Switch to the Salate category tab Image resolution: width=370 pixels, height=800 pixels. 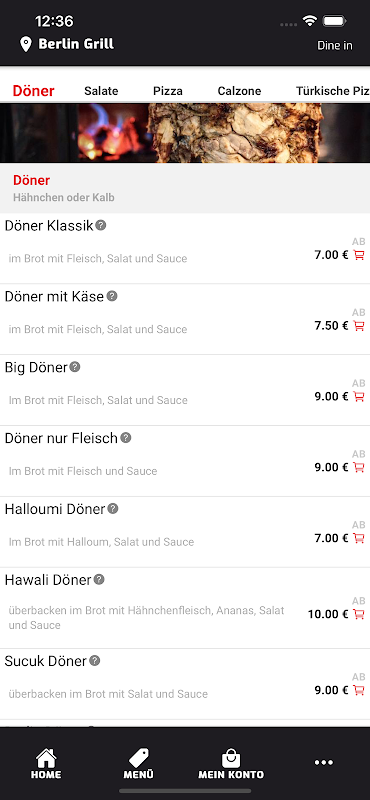pyautogui.click(x=101, y=91)
